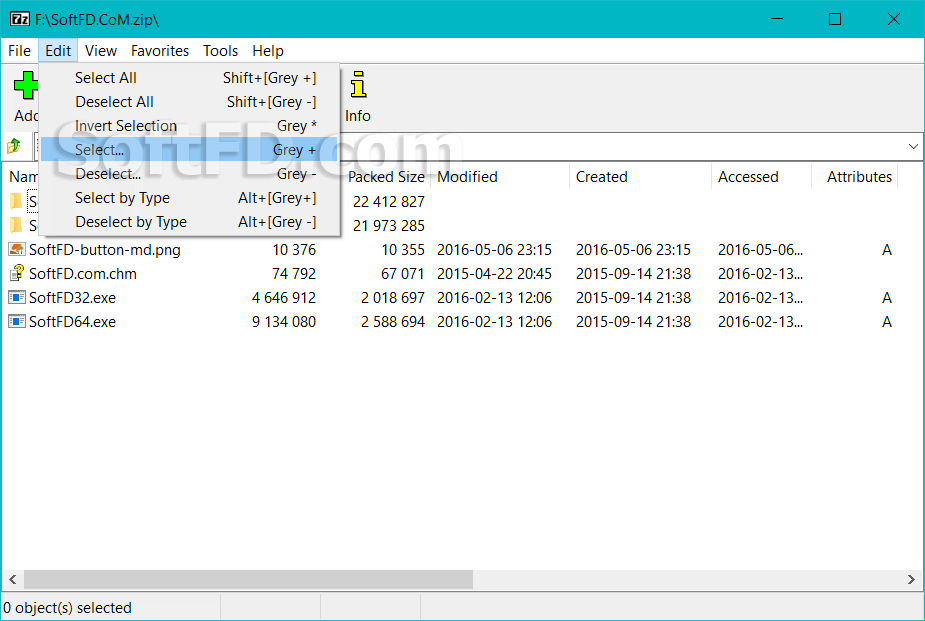925x621 pixels.
Task: Click SoftFD32.exe's Modified date cell
Action: 494,298
